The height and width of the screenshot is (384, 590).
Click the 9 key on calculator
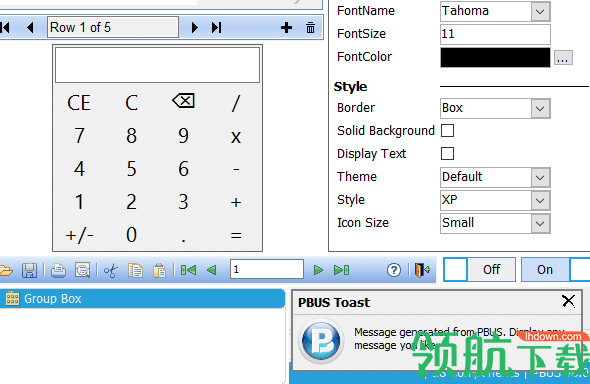tap(183, 136)
